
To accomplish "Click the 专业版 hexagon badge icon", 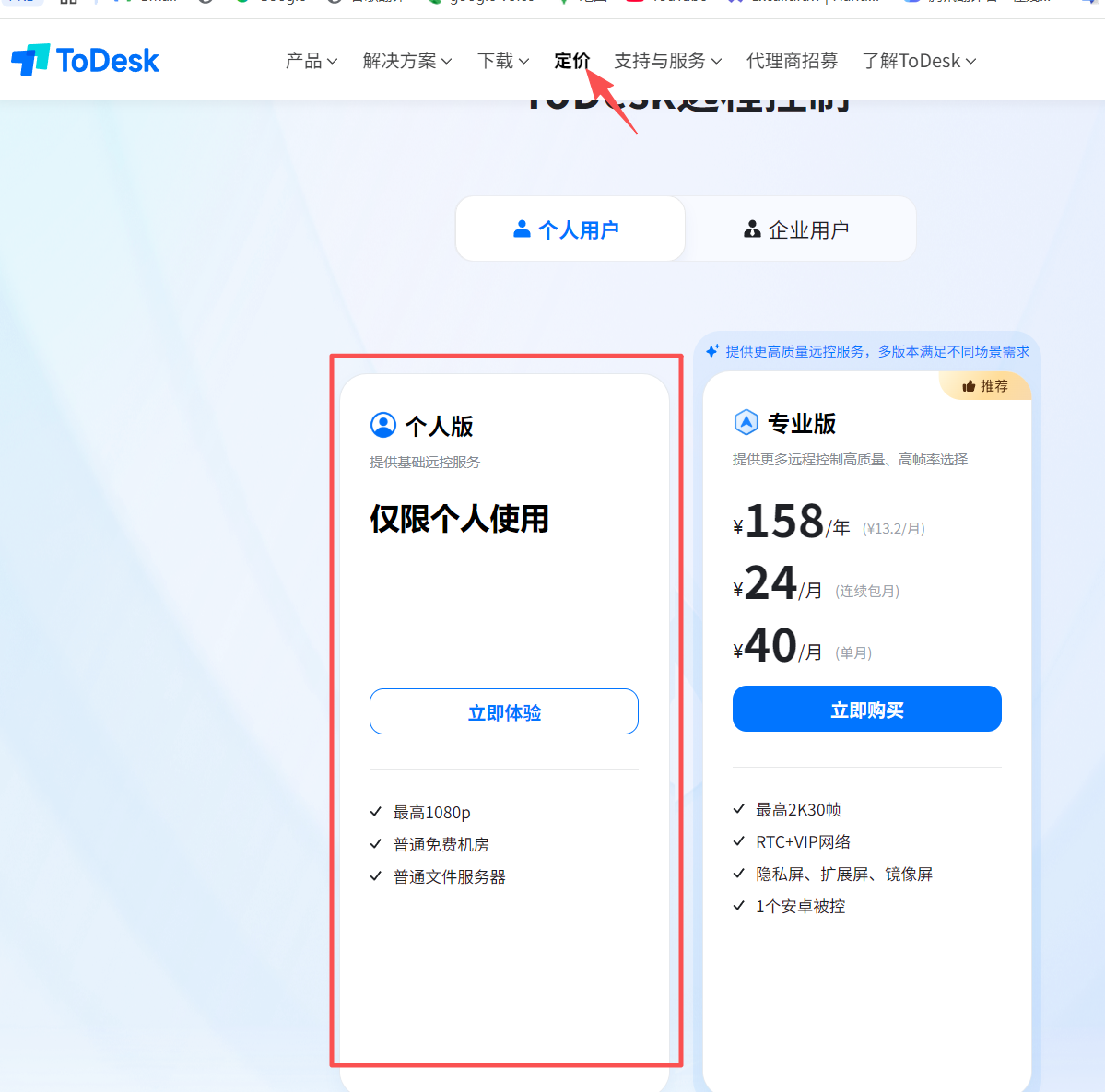I will point(746,422).
